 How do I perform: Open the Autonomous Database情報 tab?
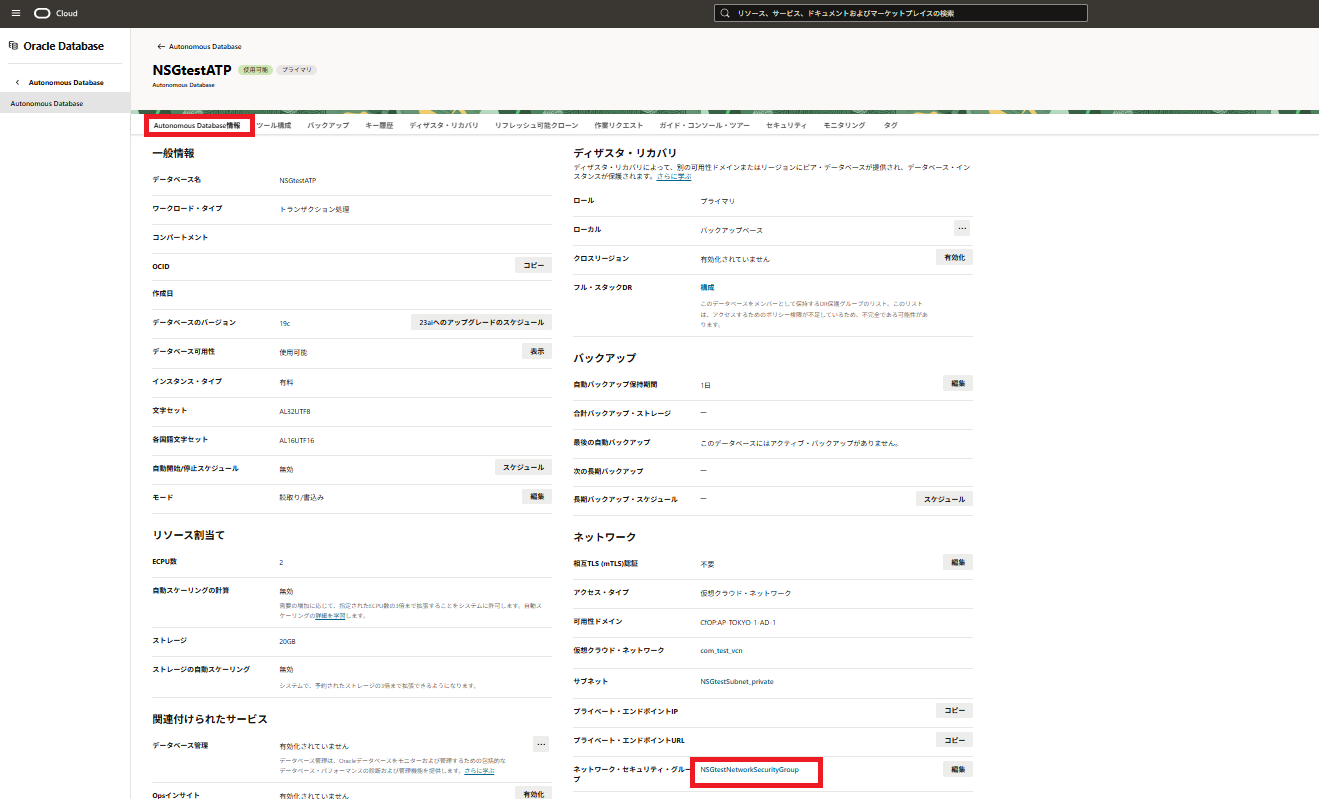tap(197, 126)
